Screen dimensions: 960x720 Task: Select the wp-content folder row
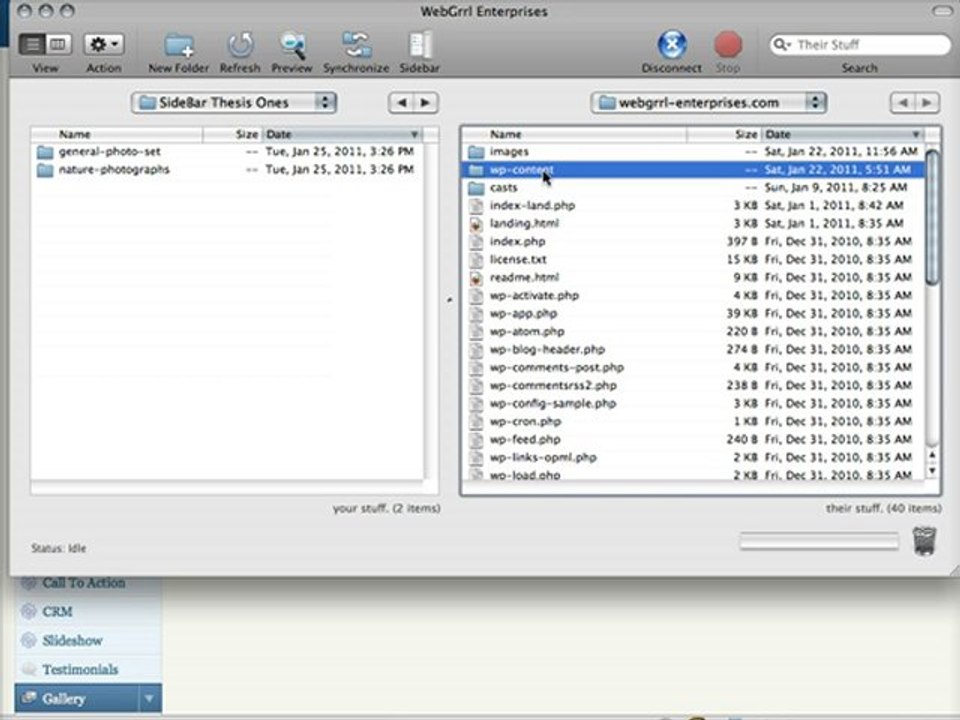(x=693, y=170)
